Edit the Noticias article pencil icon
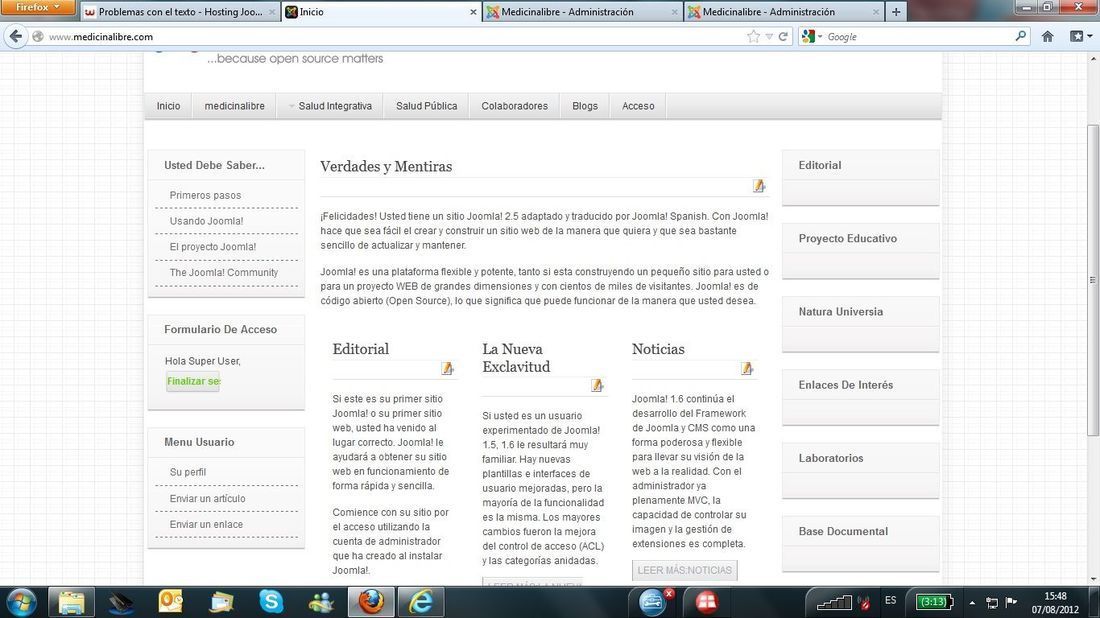Screen dimensions: 1100x618 [746, 368]
